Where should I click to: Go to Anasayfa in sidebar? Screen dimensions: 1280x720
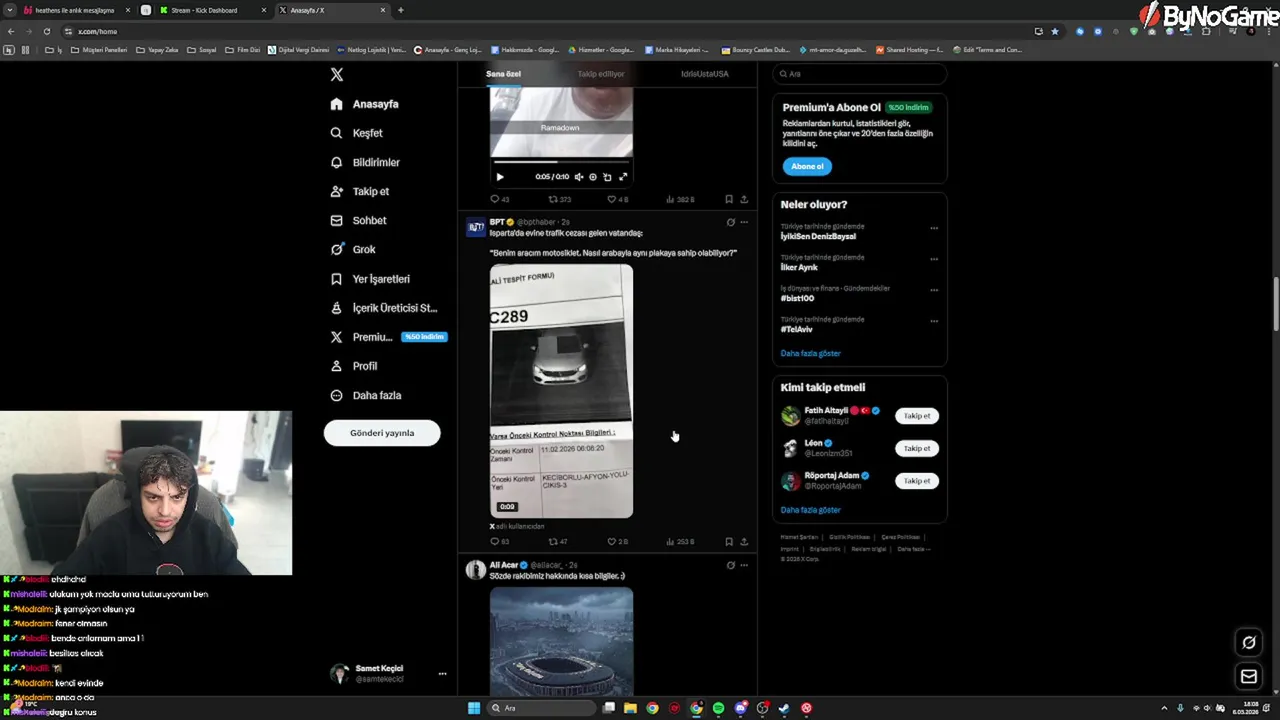tap(364, 104)
